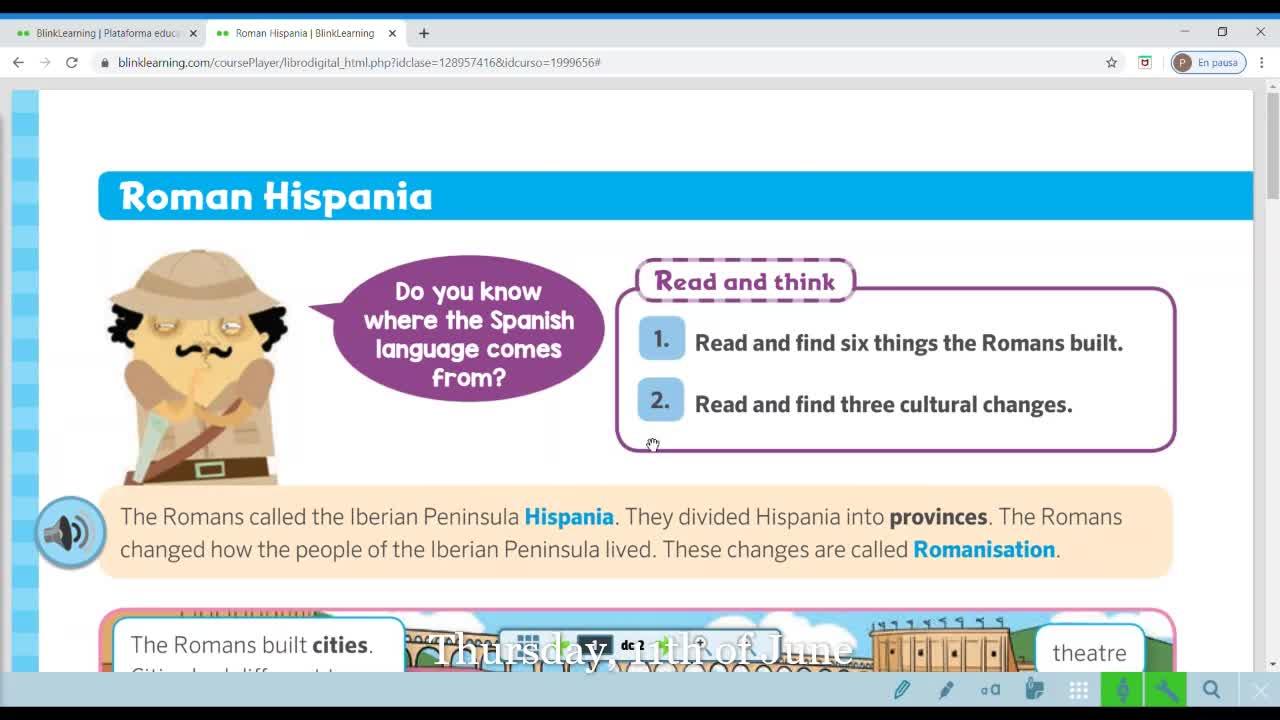1280x720 pixels.
Task: Bookmark this page with the star icon
Action: pos(1111,62)
